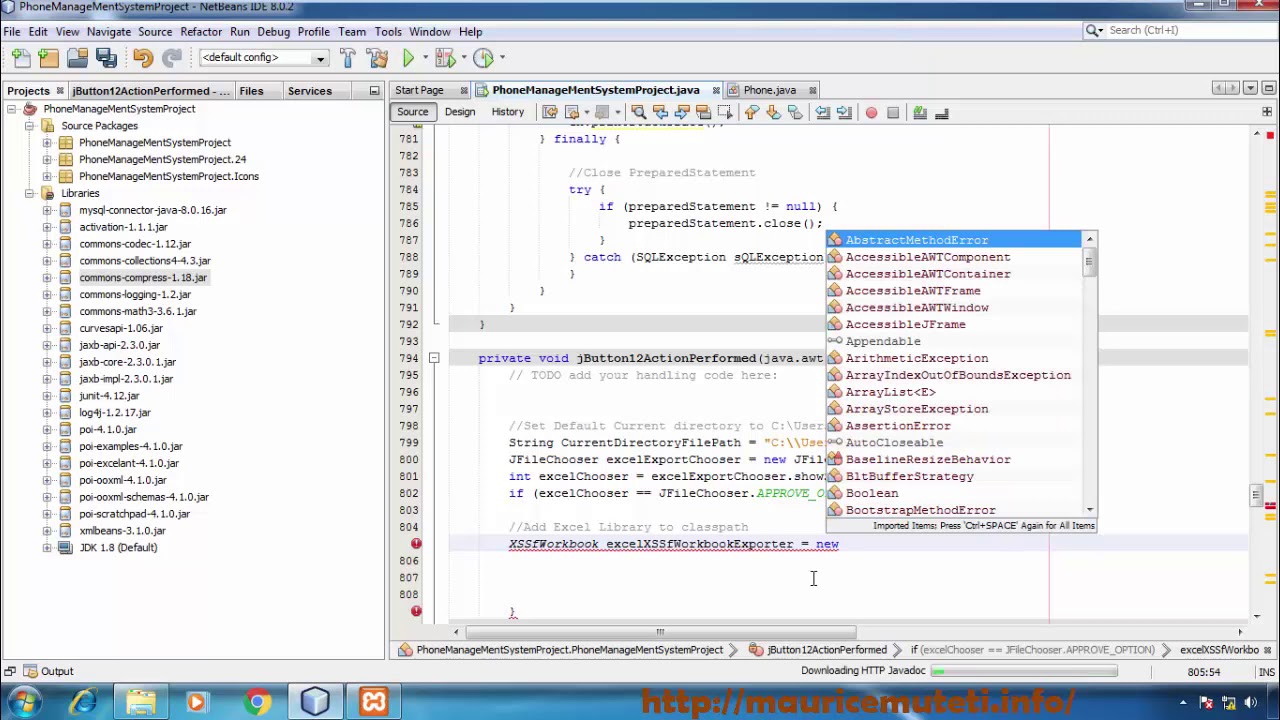Open NetBeans cube icon on taskbar
The height and width of the screenshot is (720, 1280).
(x=315, y=702)
